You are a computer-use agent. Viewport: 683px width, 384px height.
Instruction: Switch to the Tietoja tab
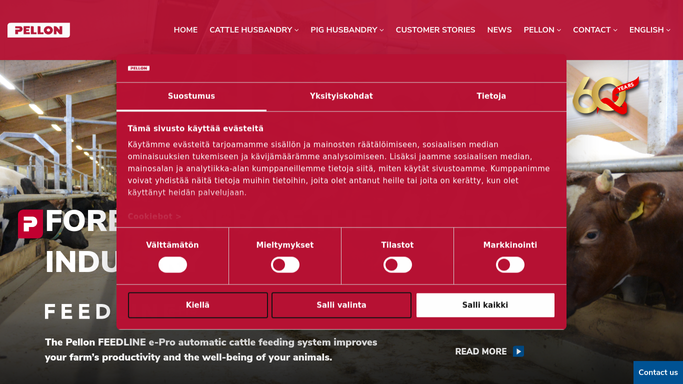491,96
